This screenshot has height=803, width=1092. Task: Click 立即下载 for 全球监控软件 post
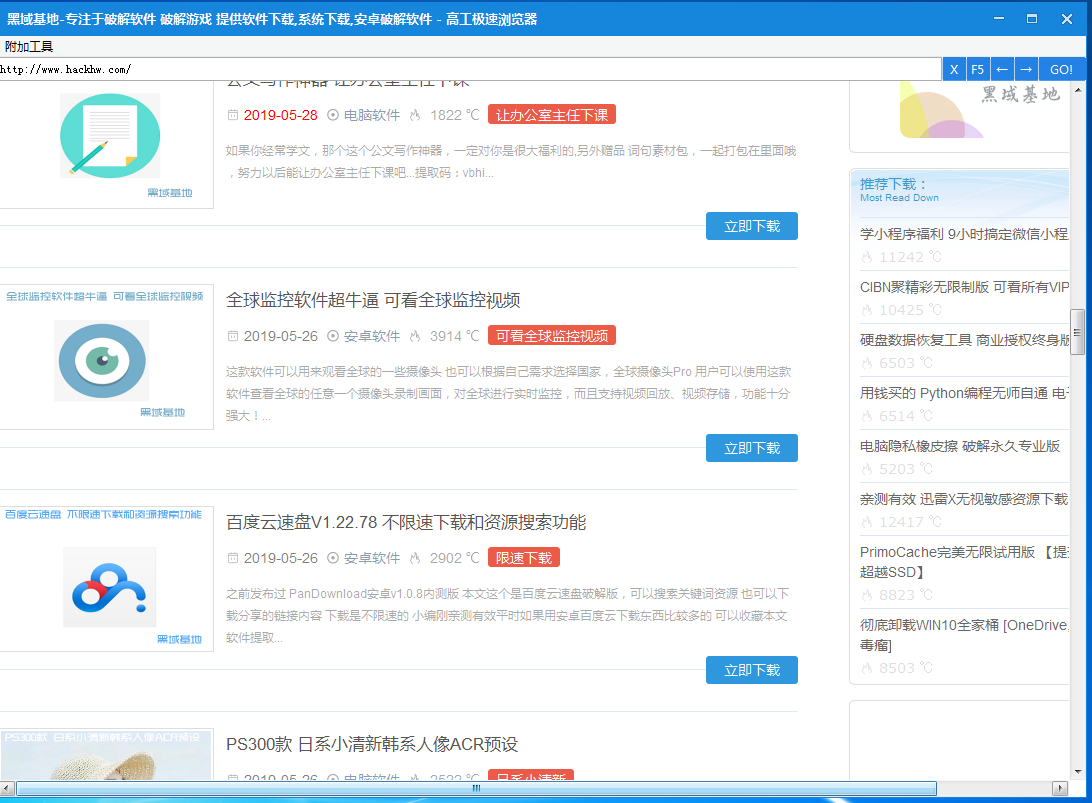[751, 448]
